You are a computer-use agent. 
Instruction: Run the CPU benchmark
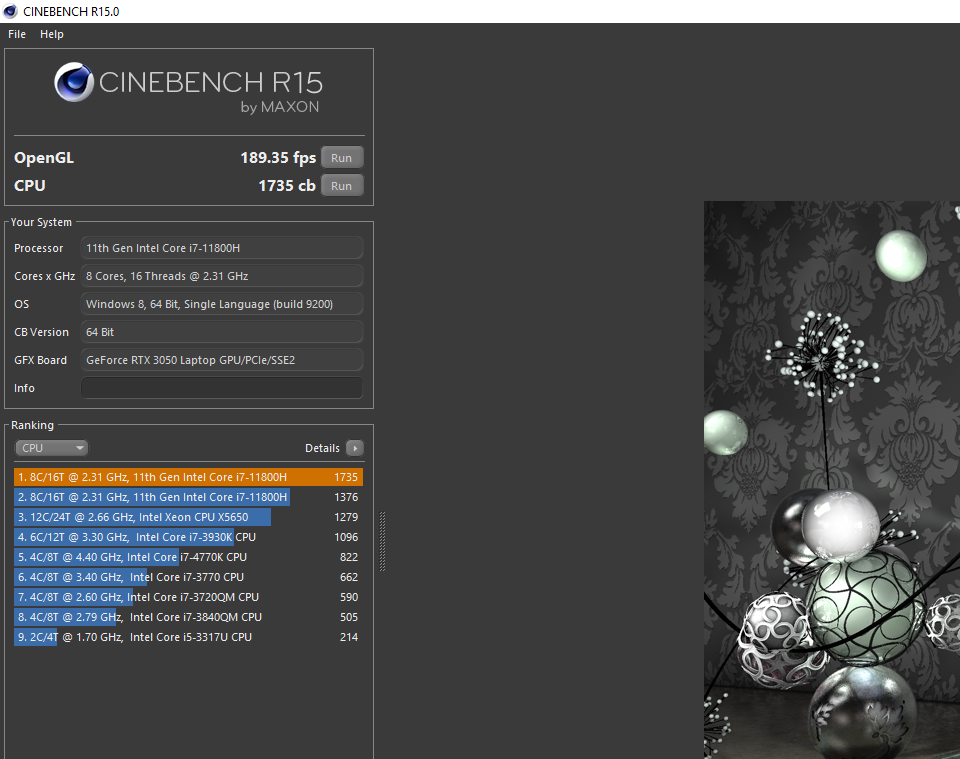coord(342,186)
